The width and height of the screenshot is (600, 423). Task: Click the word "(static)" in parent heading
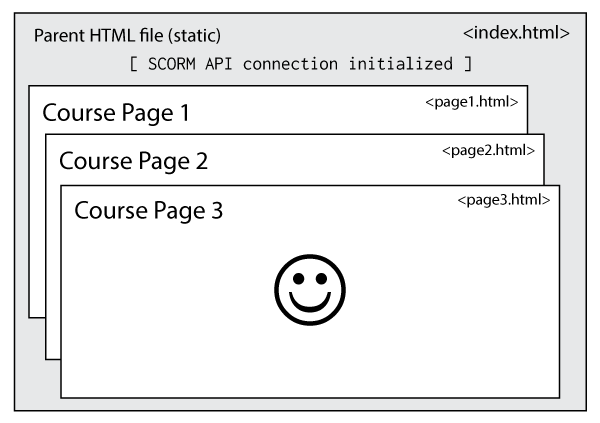[x=192, y=36]
